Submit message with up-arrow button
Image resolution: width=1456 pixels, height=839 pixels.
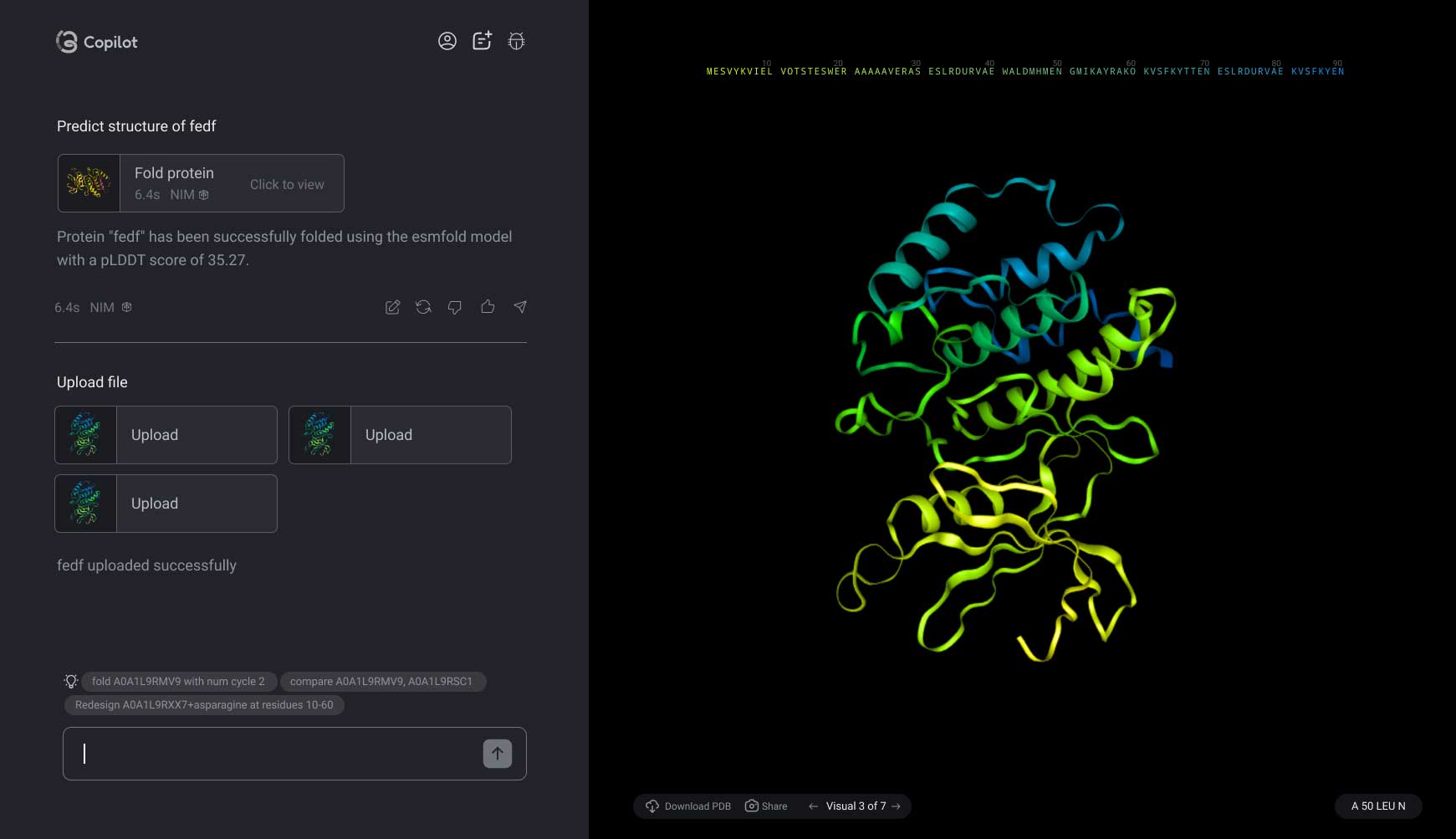tap(497, 754)
